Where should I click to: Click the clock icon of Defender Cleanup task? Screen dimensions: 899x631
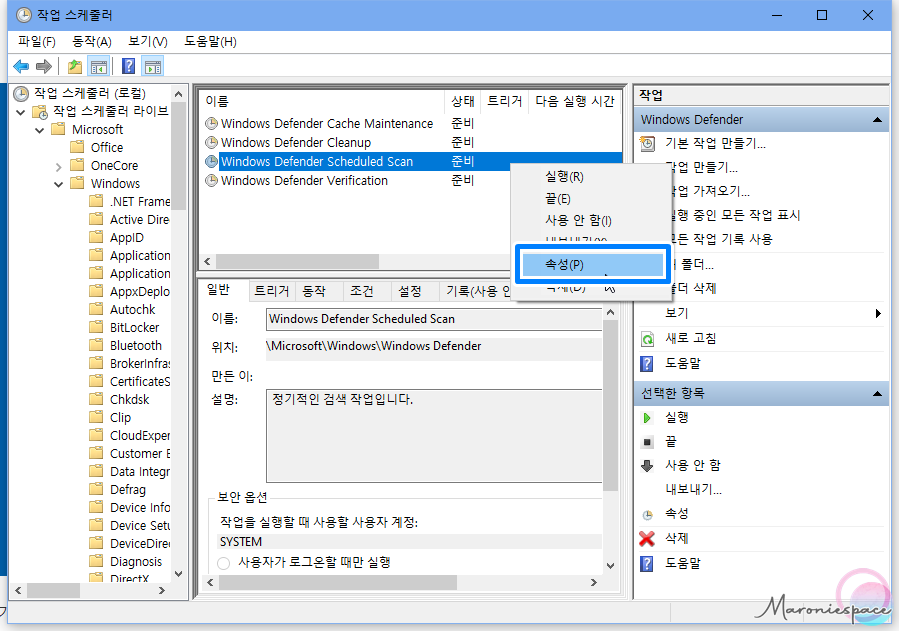point(212,142)
